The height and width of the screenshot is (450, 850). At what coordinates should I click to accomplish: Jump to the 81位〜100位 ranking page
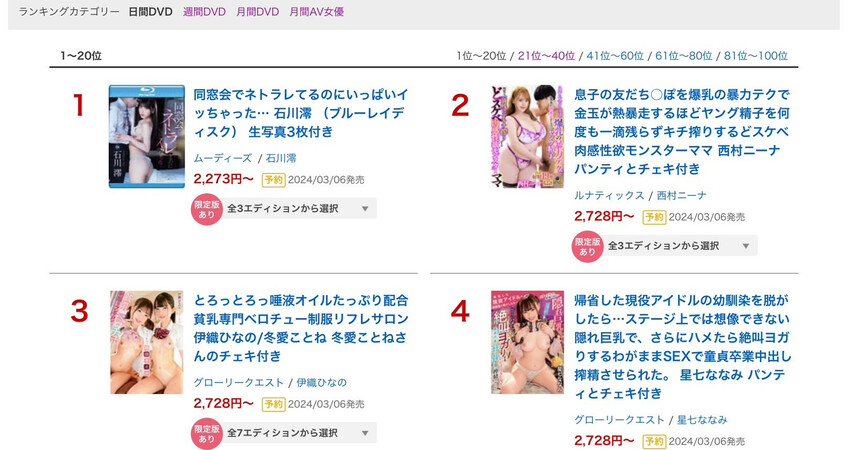point(756,56)
